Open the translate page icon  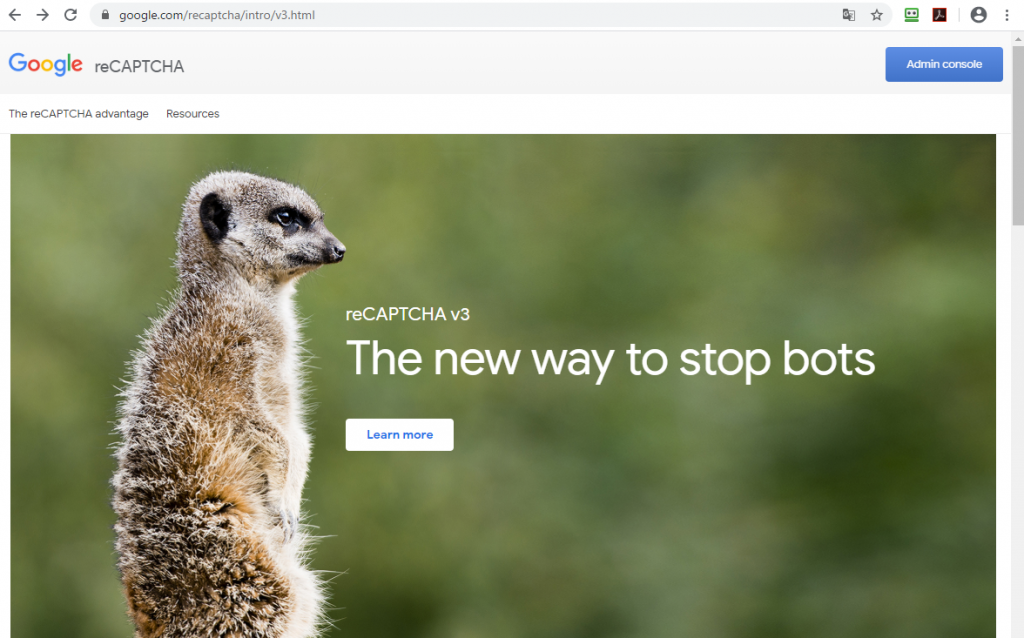pos(848,14)
